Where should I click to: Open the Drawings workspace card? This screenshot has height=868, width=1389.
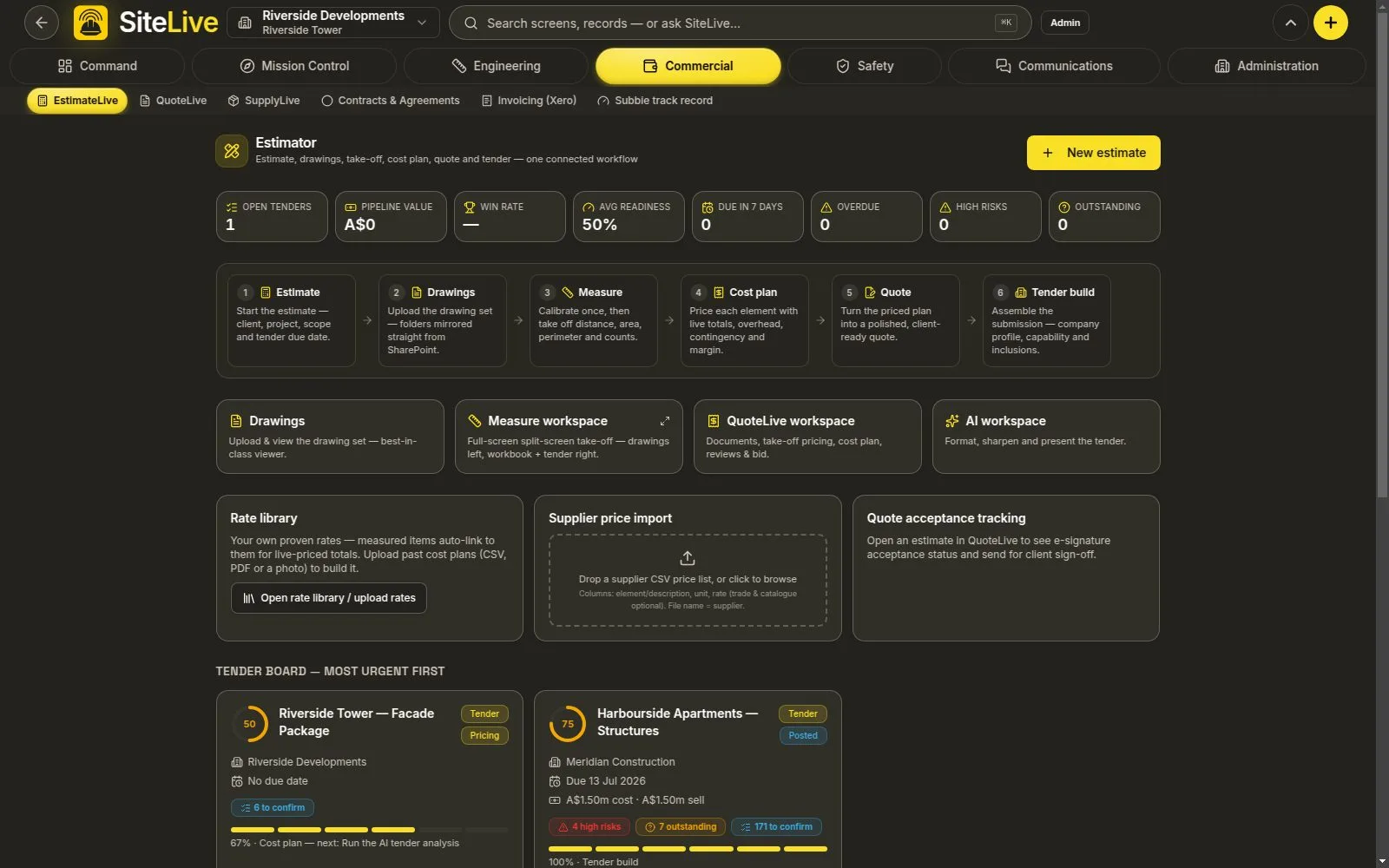330,437
